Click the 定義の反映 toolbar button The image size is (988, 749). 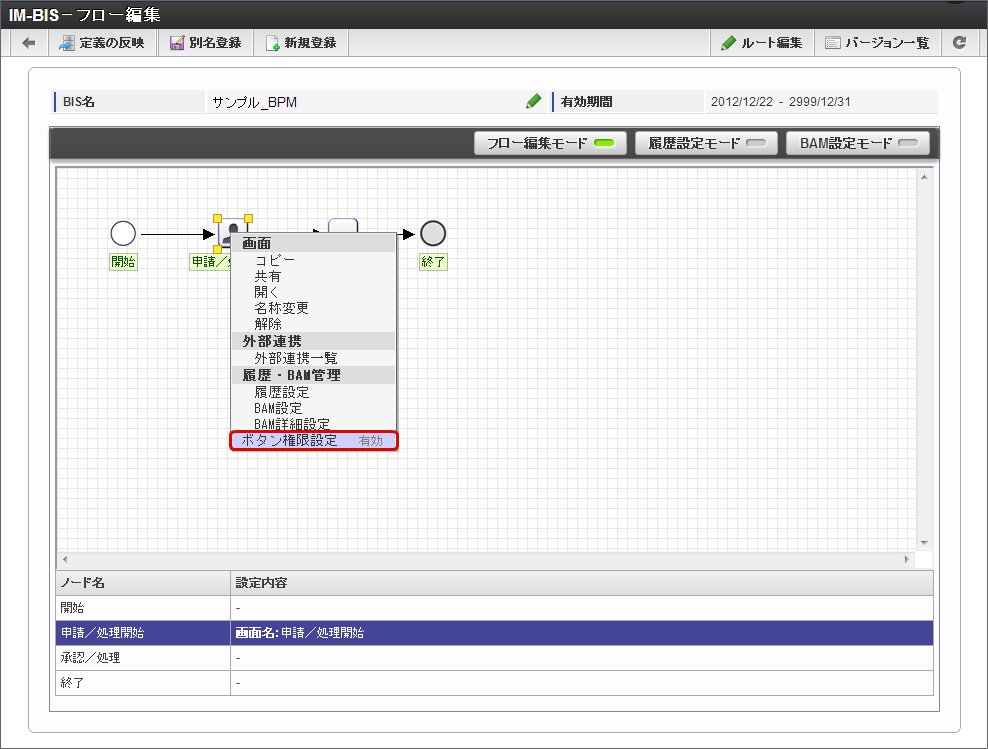[x=101, y=43]
